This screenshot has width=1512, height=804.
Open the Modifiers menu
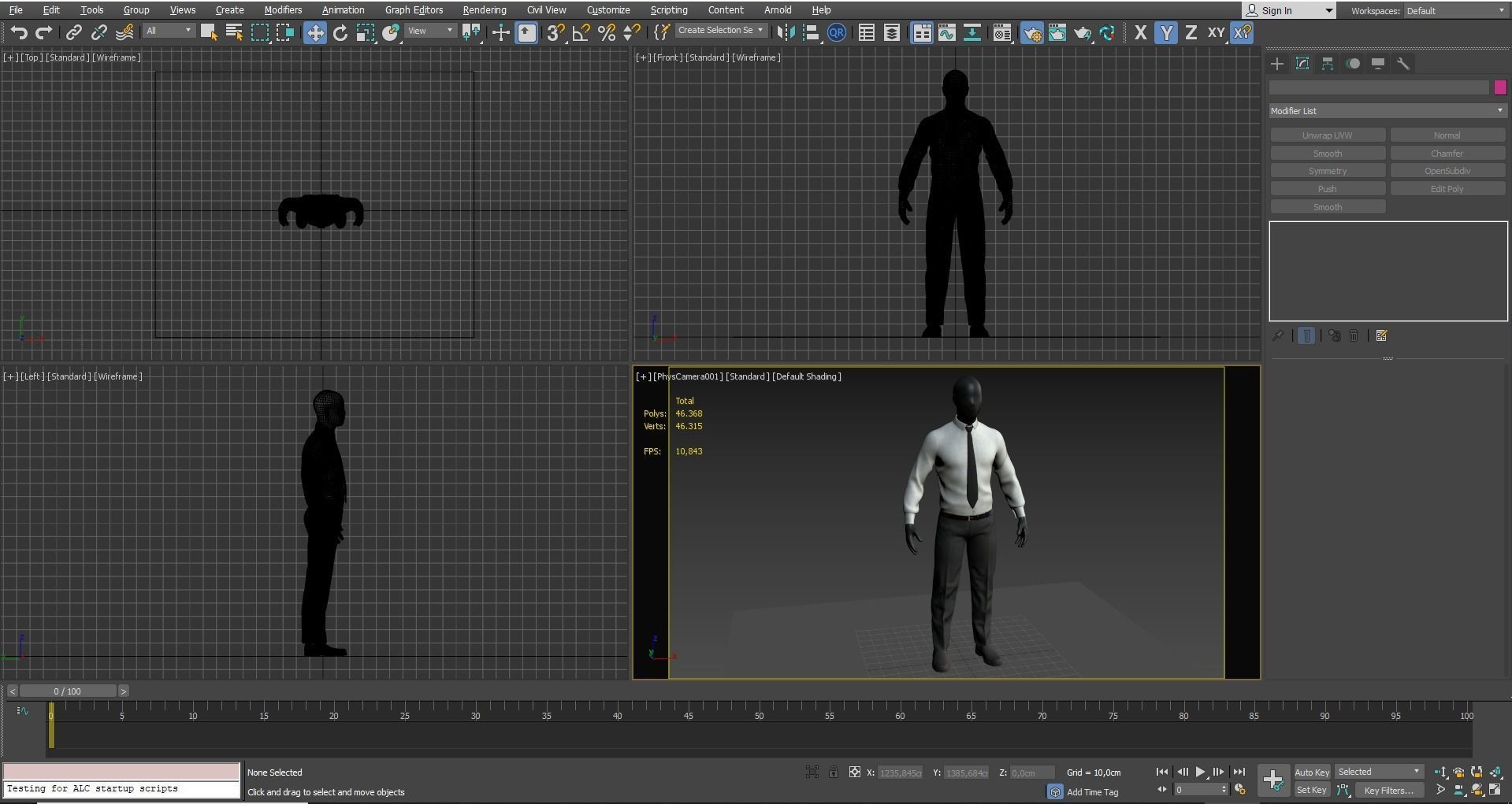coord(283,10)
